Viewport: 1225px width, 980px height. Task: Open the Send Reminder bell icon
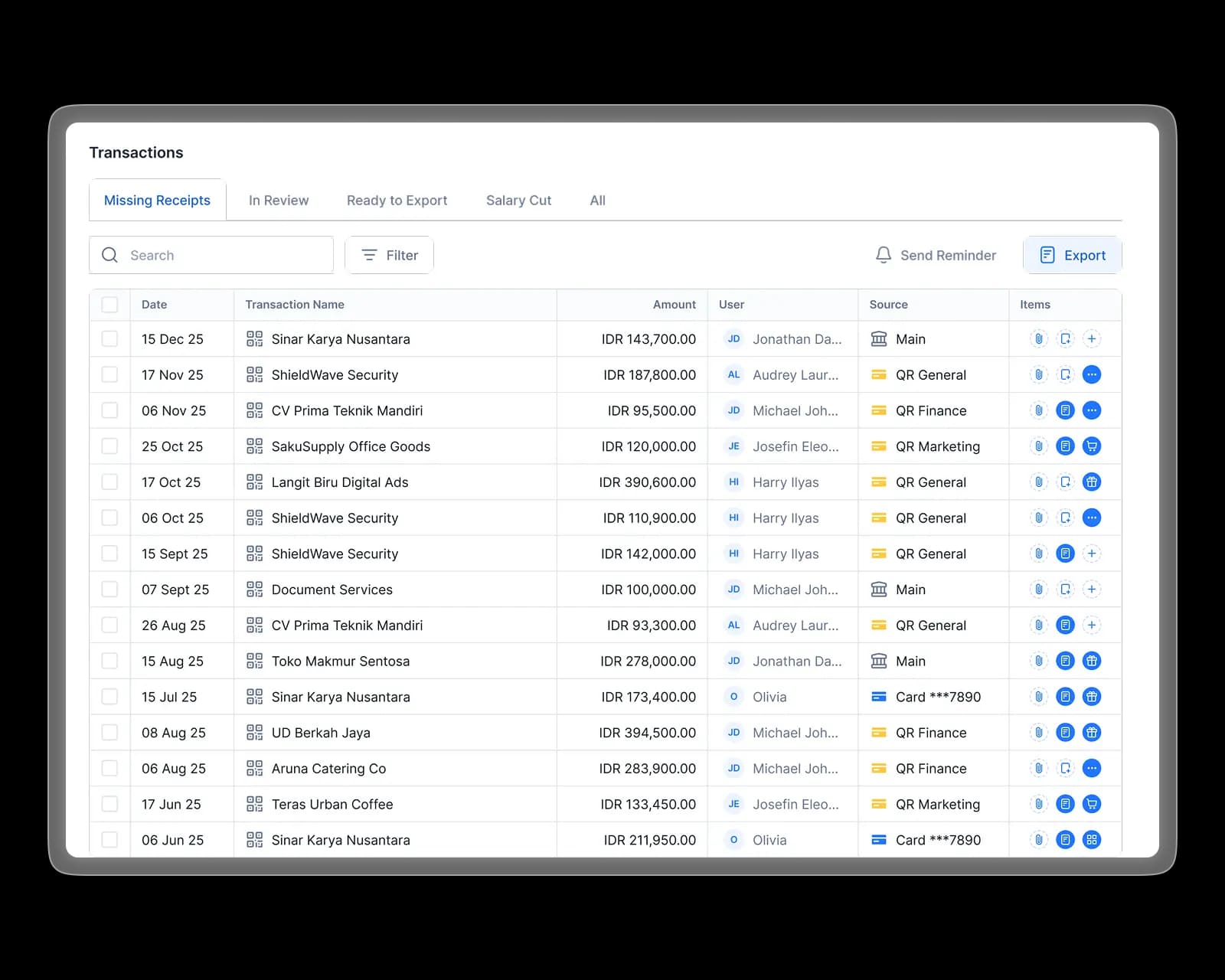click(x=884, y=255)
